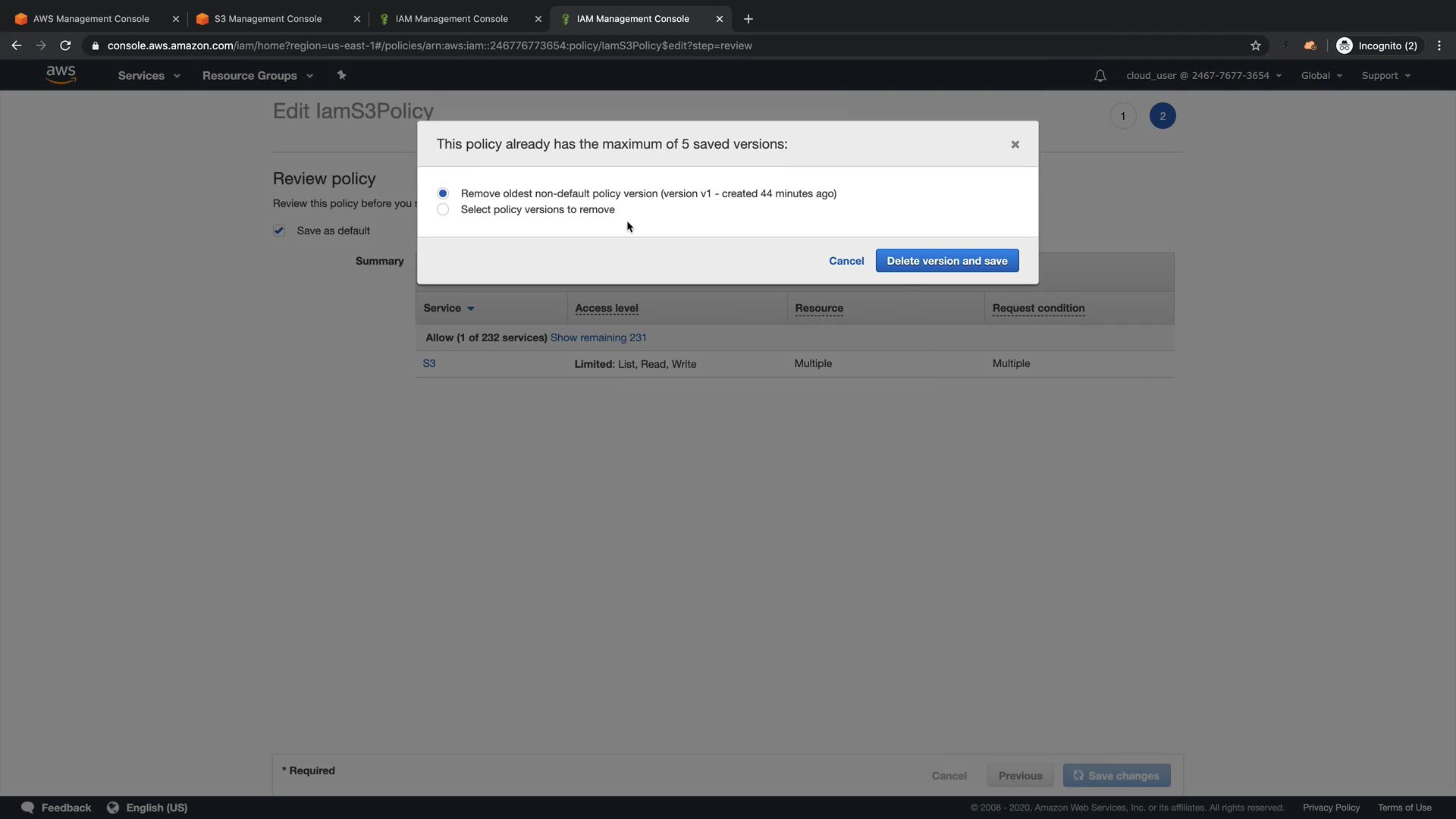
Task: Open Chrome three-dot menu
Action: click(x=1439, y=45)
